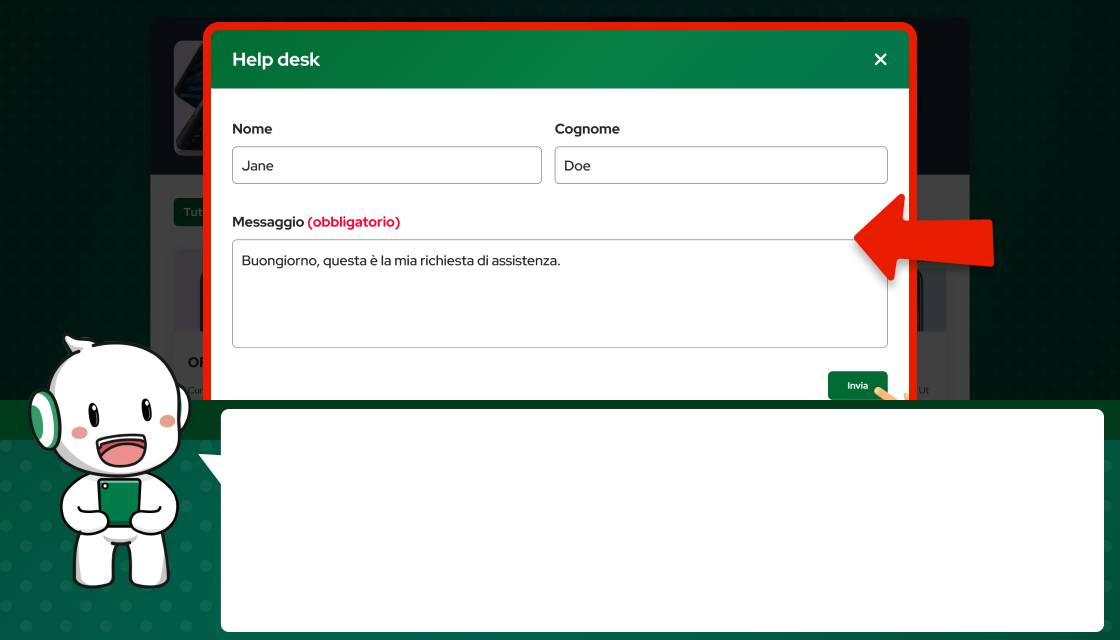Click the red (obbligatorio) required marker
This screenshot has width=1120, height=640.
[354, 222]
